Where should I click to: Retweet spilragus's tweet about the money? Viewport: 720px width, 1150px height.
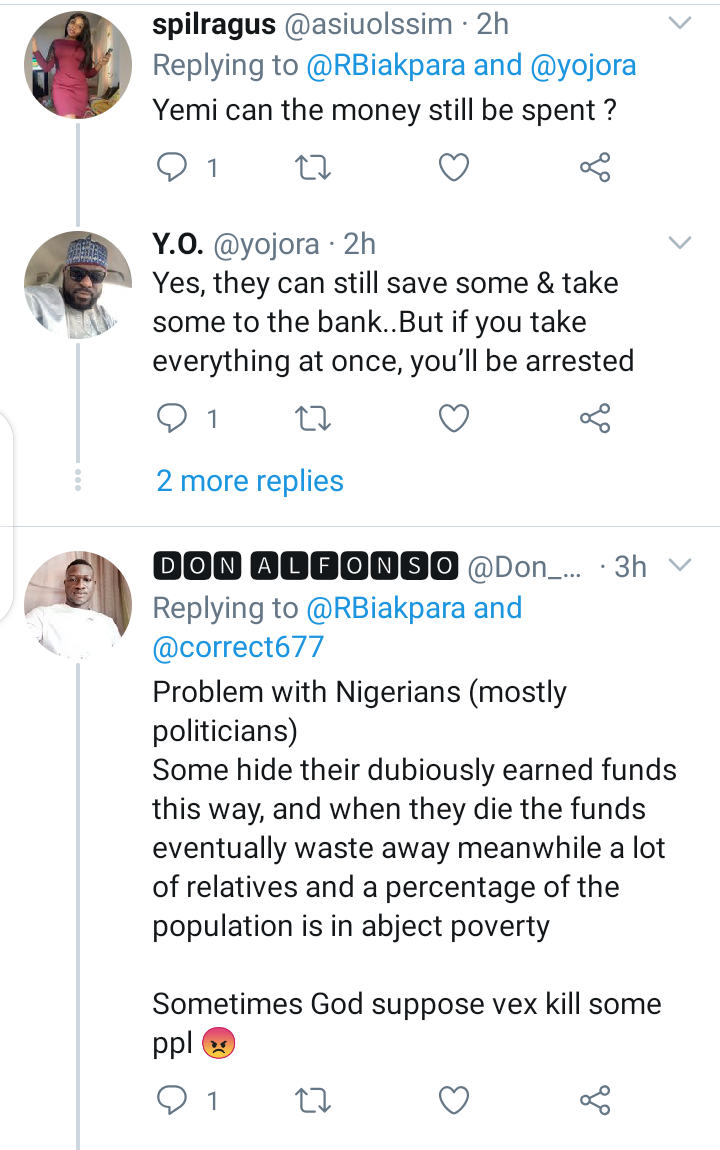pos(315,168)
